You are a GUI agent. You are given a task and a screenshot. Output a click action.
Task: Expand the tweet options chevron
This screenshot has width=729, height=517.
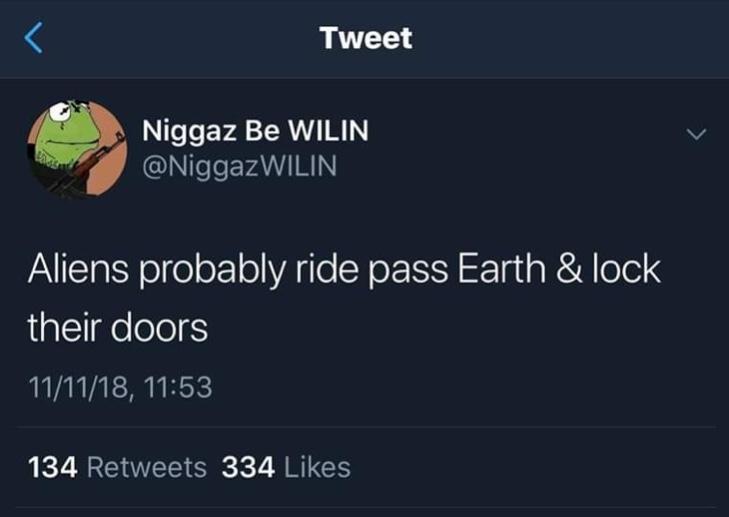(696, 134)
